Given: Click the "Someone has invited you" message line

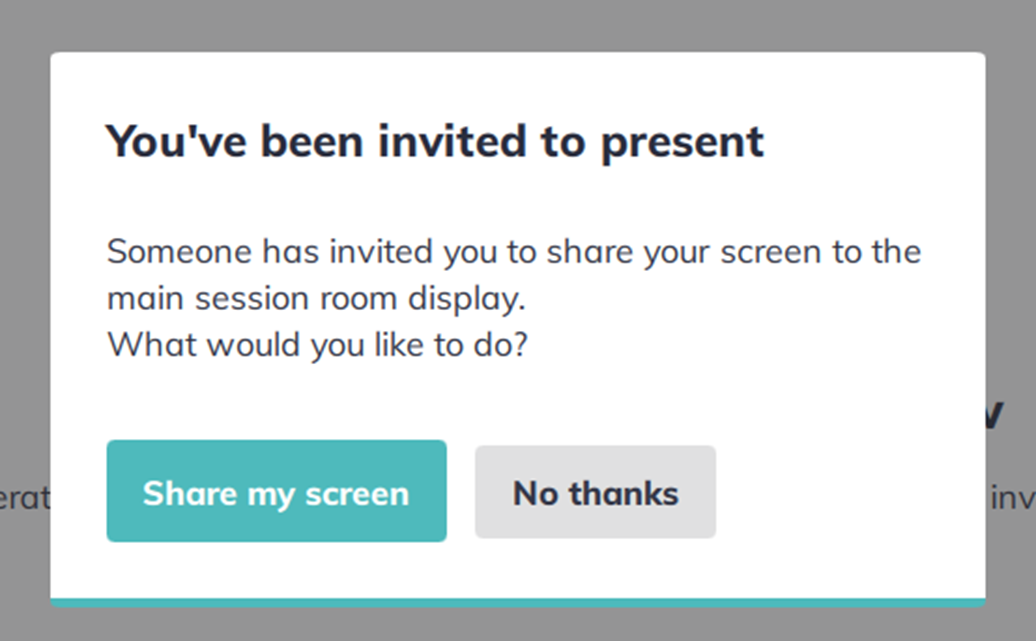Looking at the screenshot, I should point(513,251).
